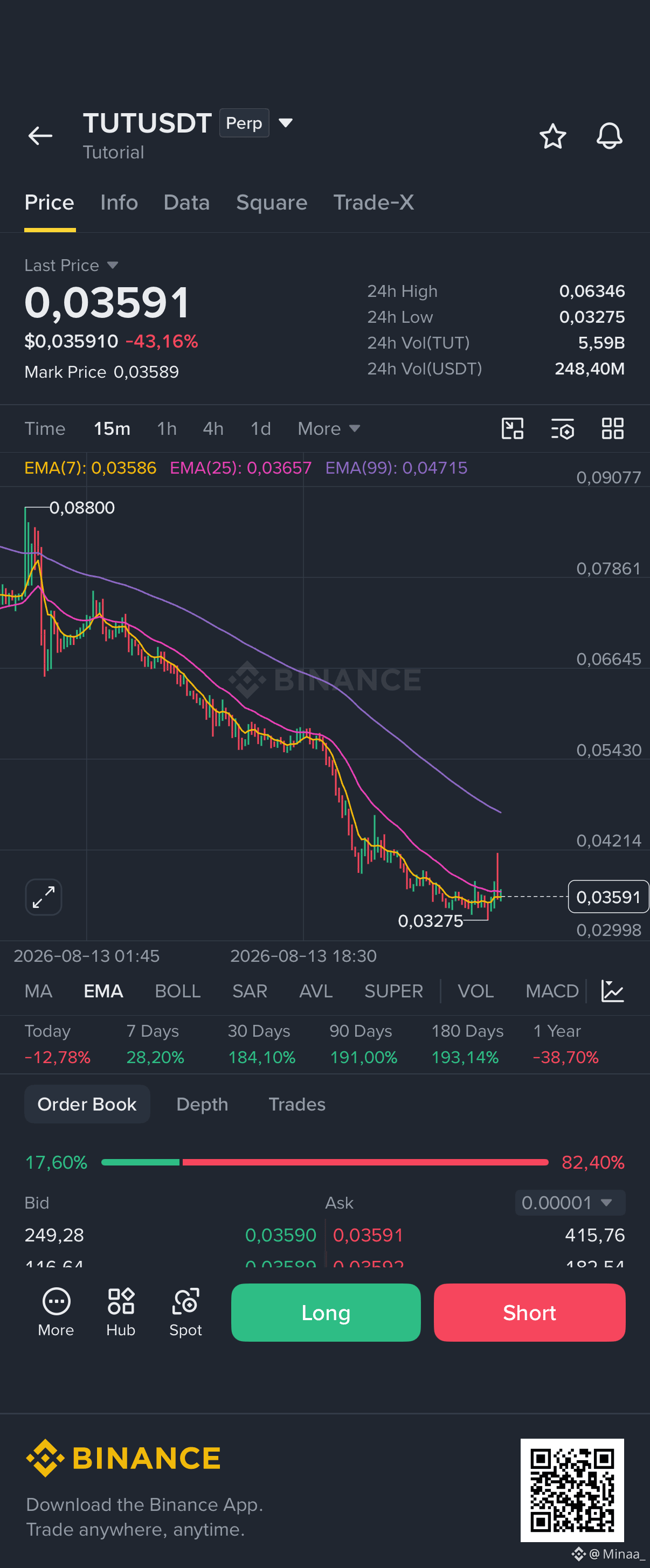Tap the chart high label 0,08800
650x1568 pixels.
point(81,508)
